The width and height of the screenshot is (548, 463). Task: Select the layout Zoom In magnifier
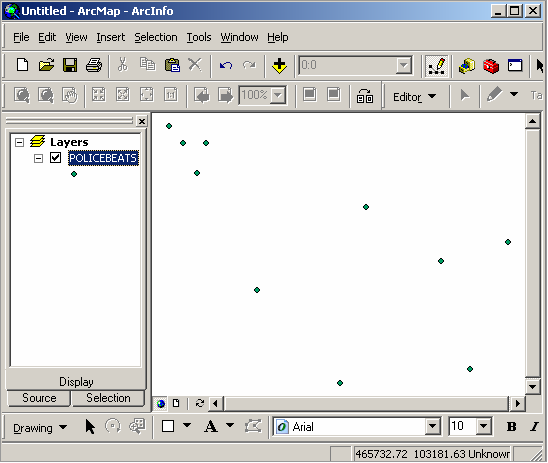22,95
